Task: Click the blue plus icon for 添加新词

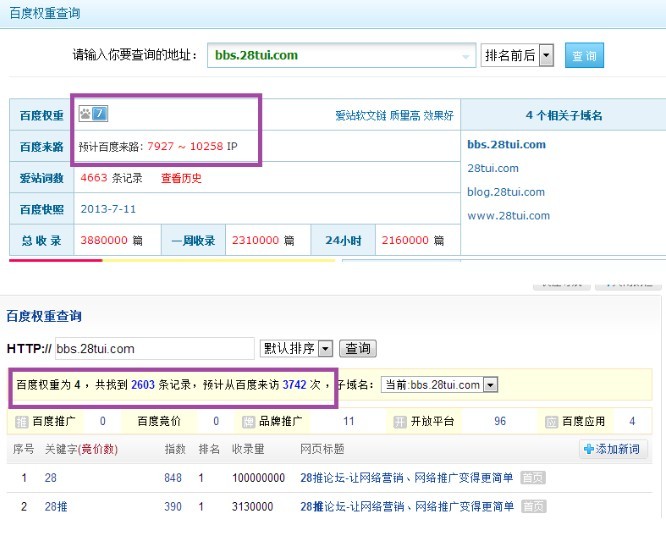Action: (589, 449)
